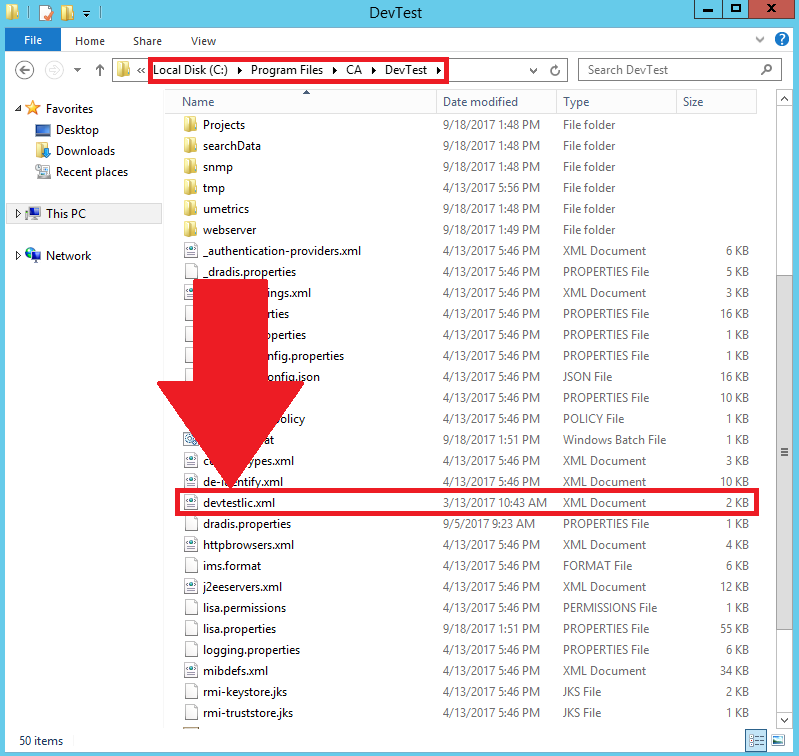Open the Share ribbon tab
This screenshot has height=756, width=799.
pos(147,41)
